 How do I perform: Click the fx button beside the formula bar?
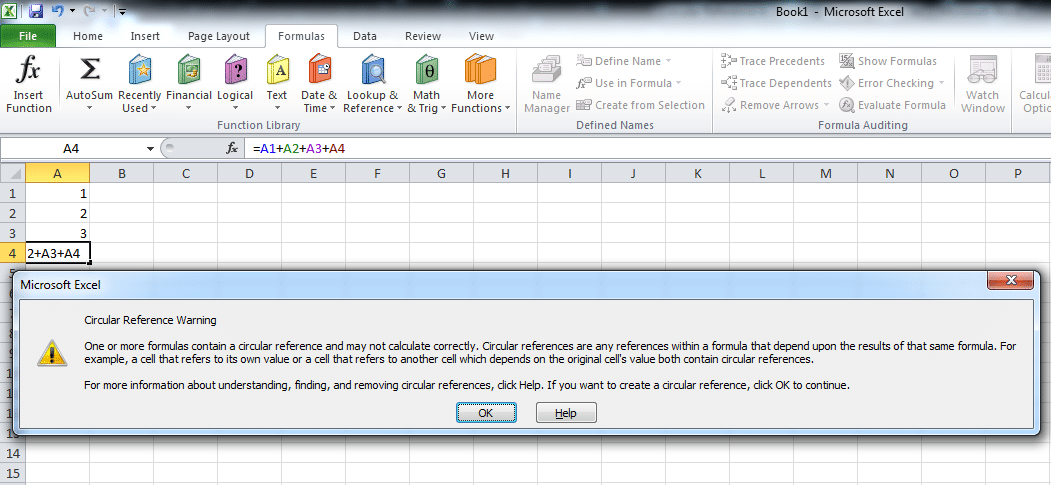(x=232, y=149)
